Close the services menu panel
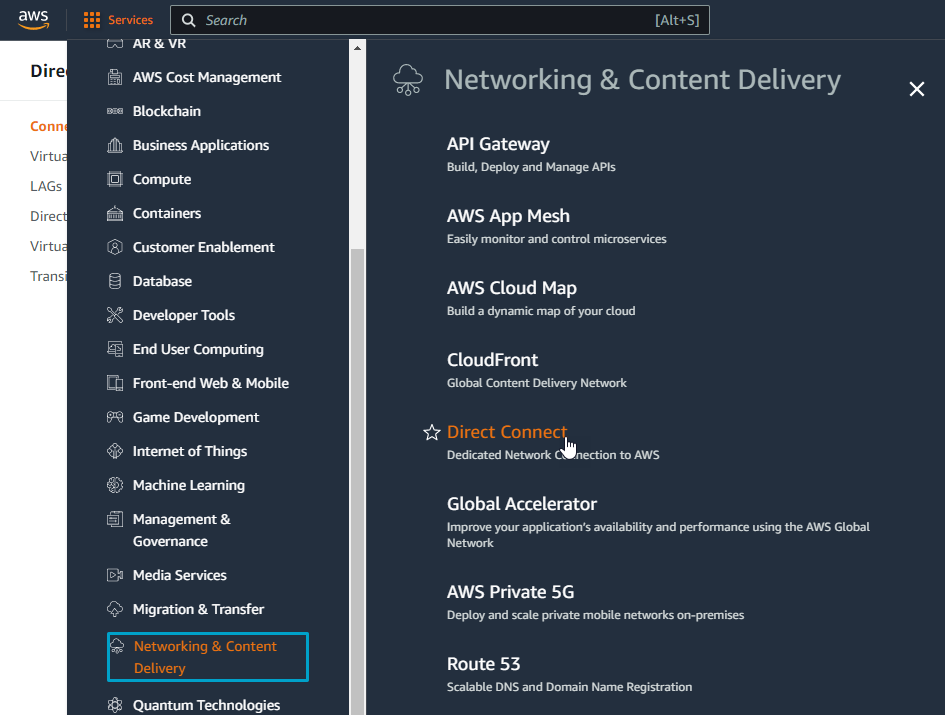 click(x=917, y=89)
